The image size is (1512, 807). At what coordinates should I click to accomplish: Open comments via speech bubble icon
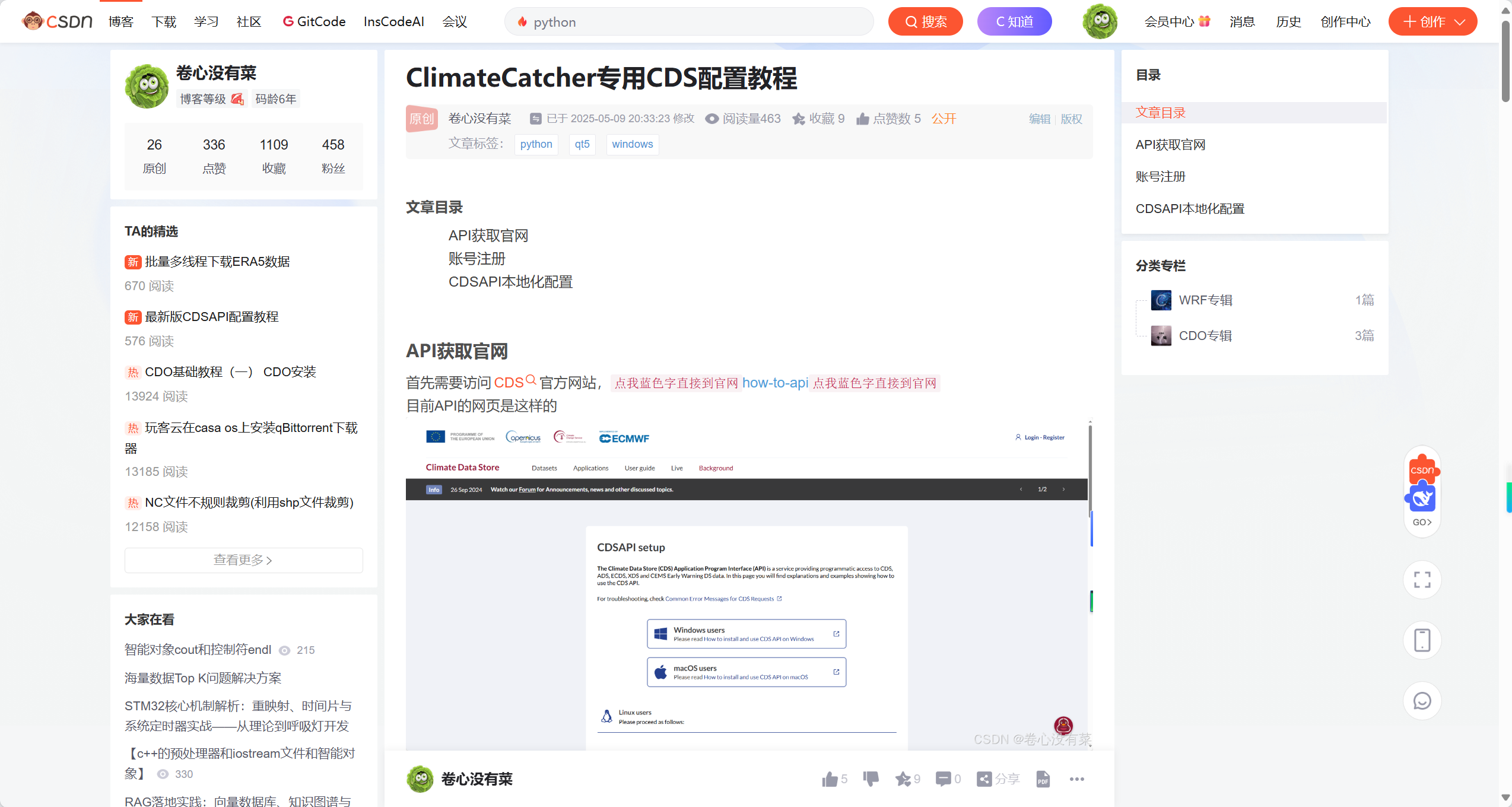pos(943,779)
